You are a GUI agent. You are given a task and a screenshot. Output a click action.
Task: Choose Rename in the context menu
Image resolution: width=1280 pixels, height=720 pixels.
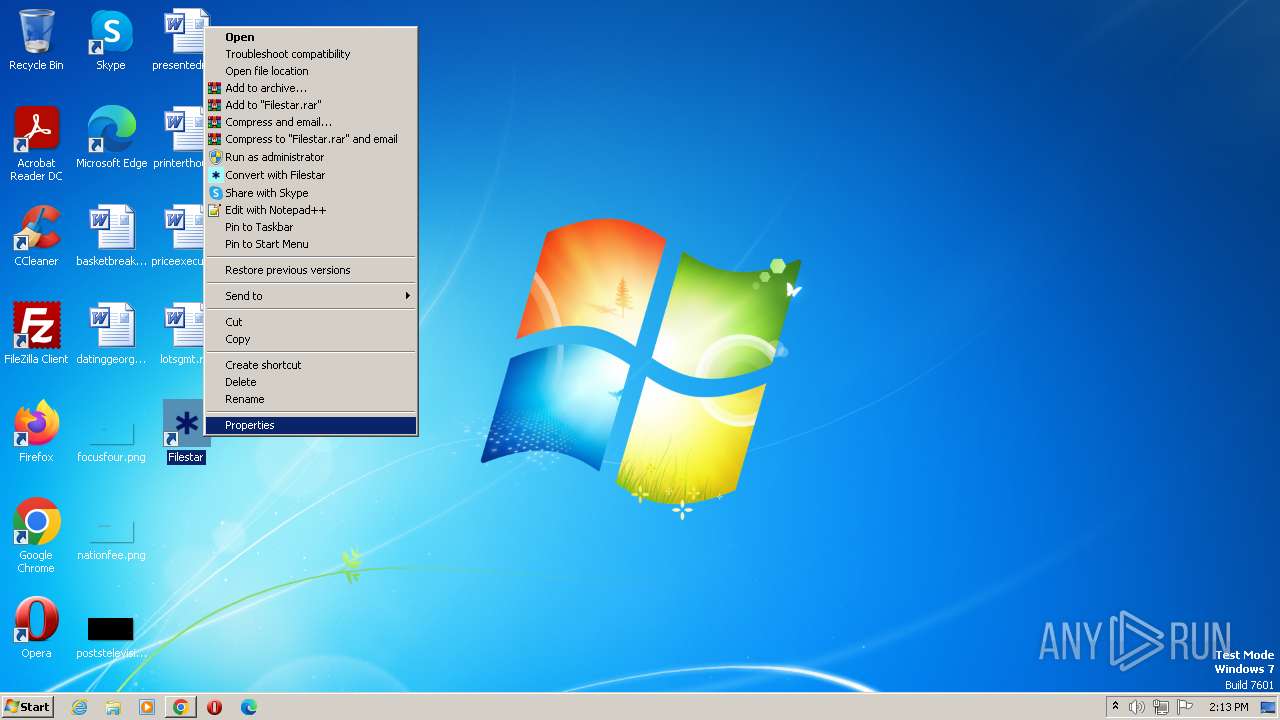[x=311, y=399]
